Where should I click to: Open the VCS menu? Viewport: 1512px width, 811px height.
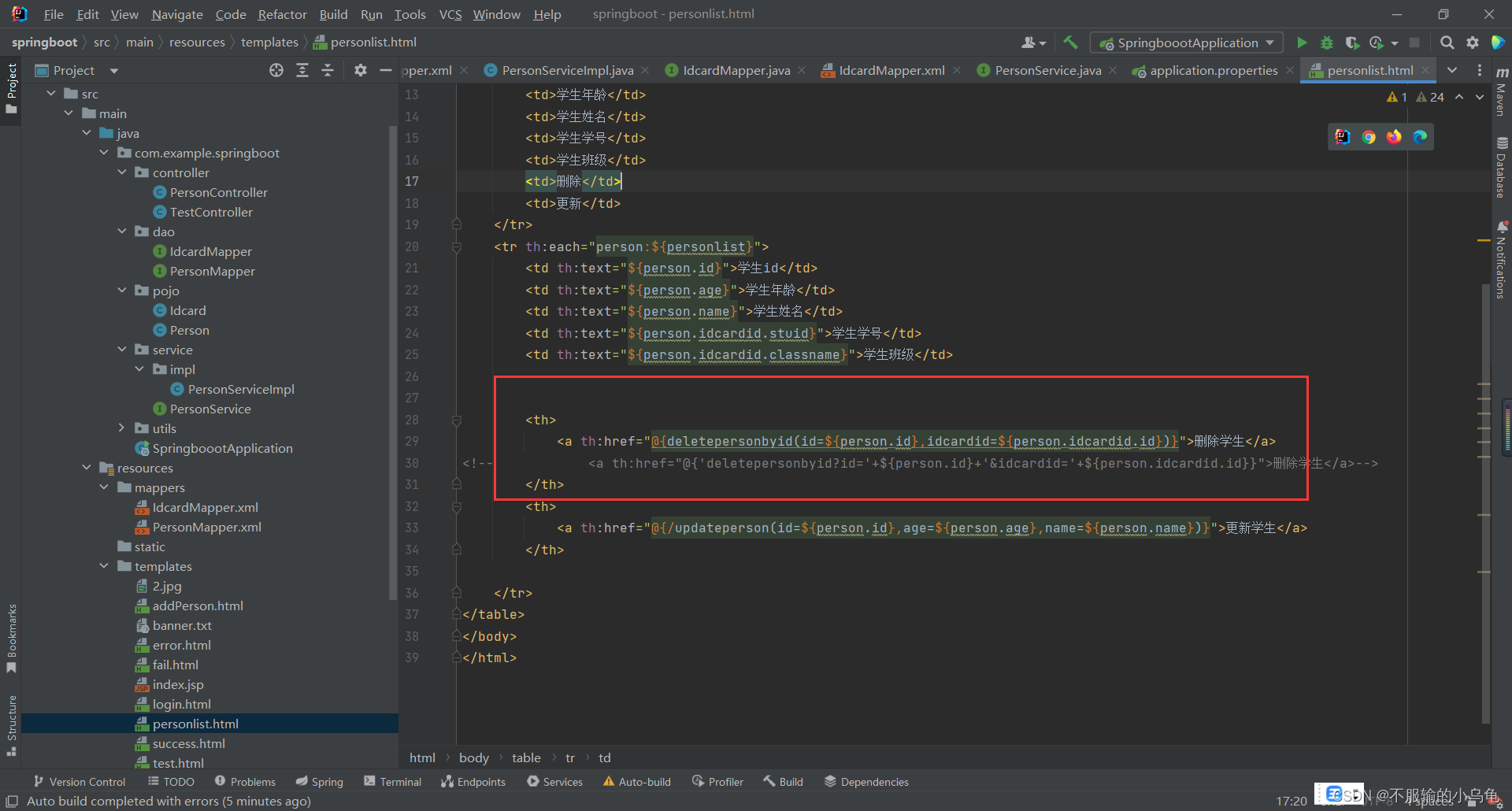450,14
